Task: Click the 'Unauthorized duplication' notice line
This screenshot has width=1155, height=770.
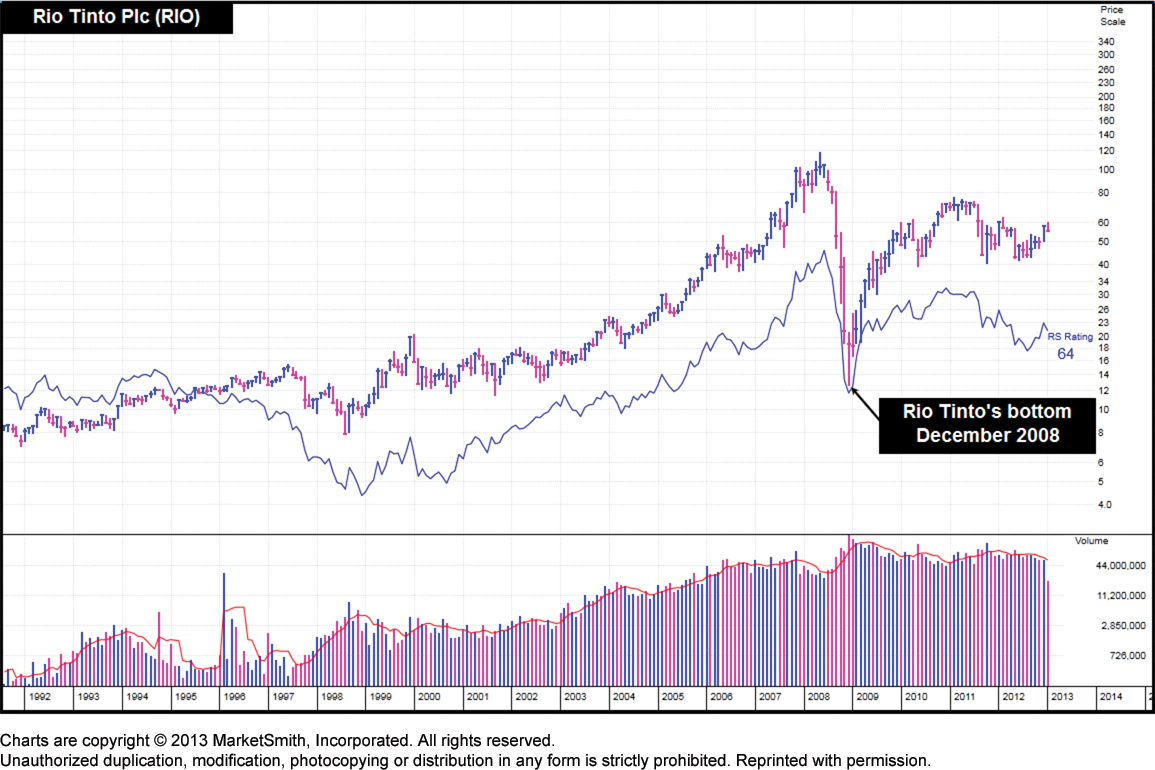Action: click(x=466, y=760)
